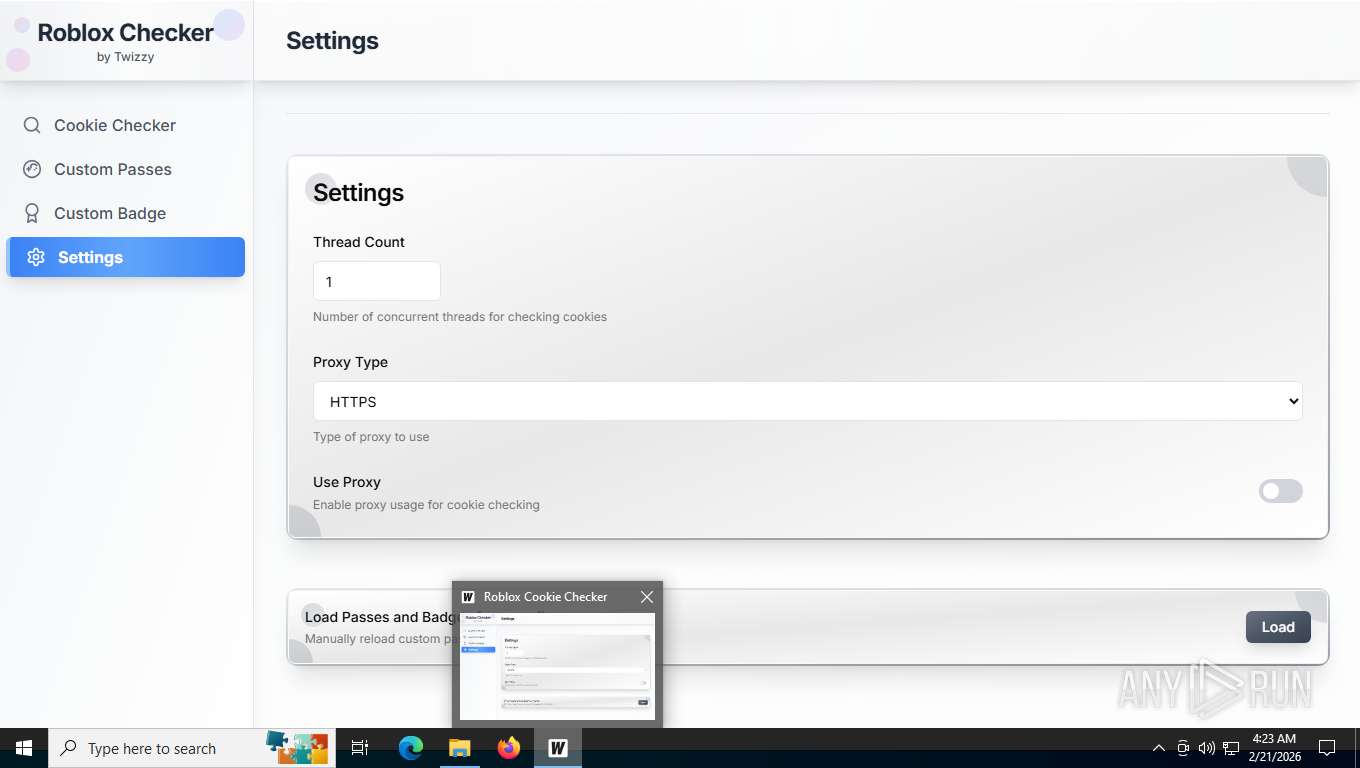Click the meet-now camera tray icon

tap(1183, 748)
